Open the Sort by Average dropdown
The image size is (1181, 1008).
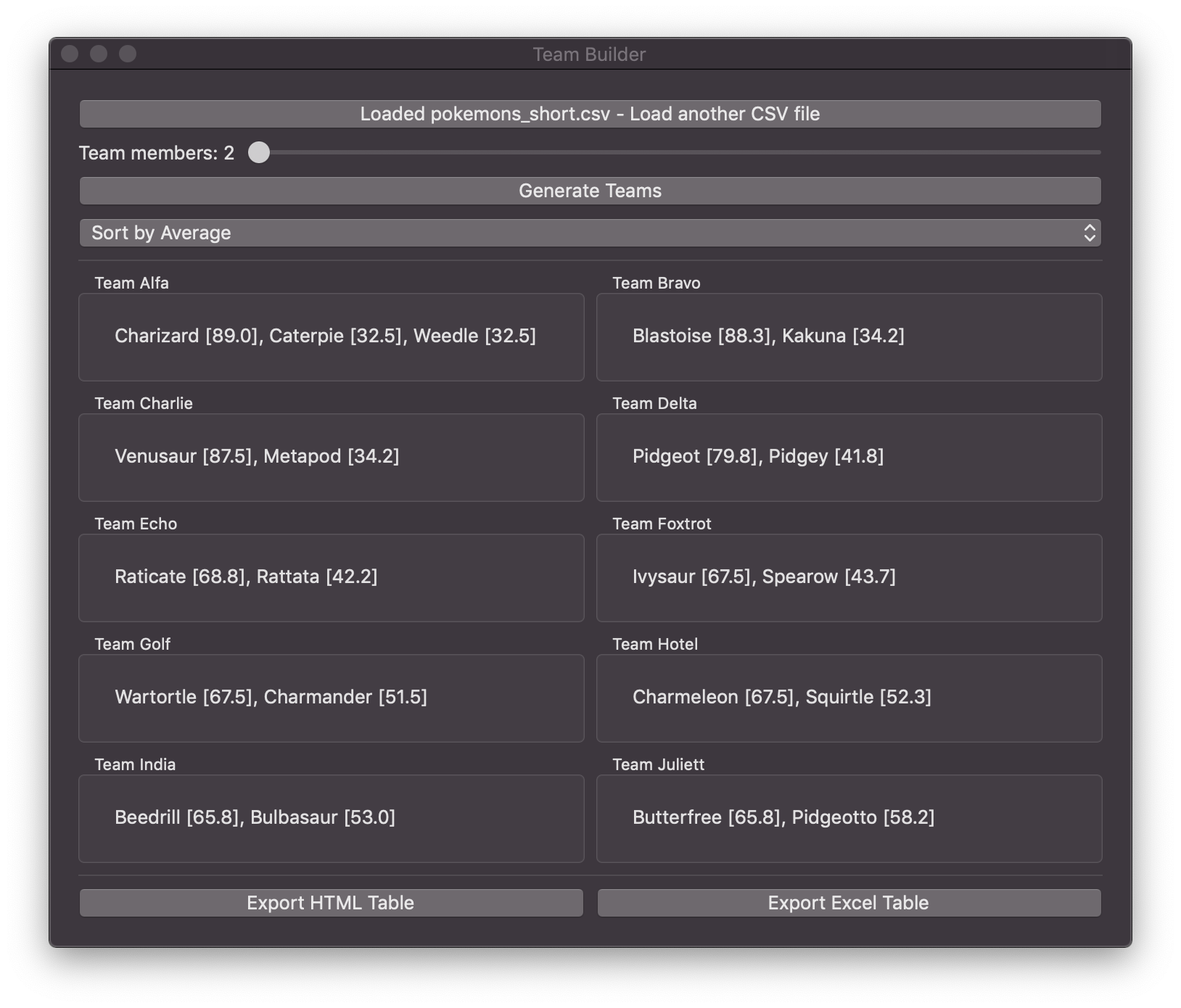[x=590, y=233]
